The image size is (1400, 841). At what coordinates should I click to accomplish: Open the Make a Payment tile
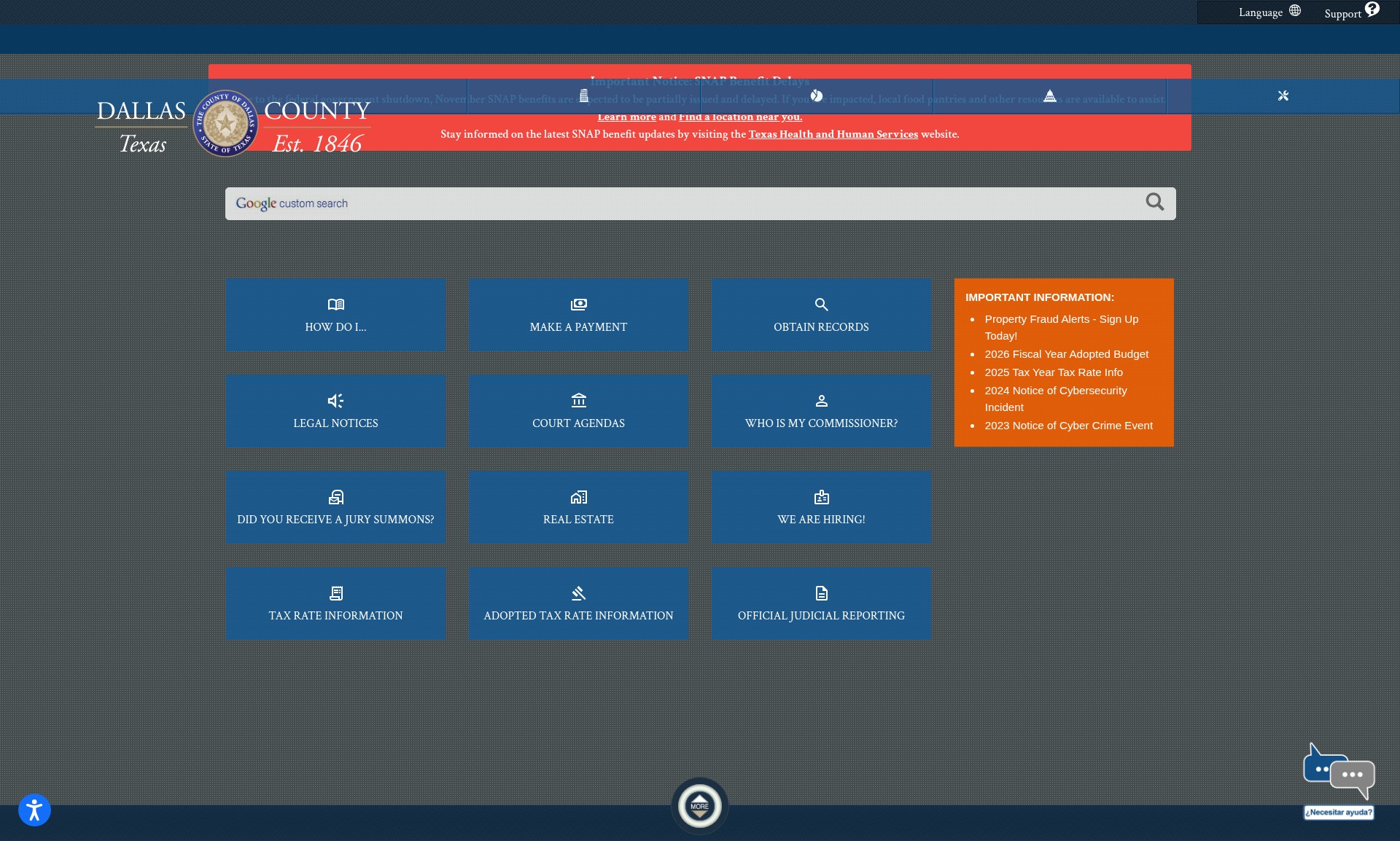578,315
